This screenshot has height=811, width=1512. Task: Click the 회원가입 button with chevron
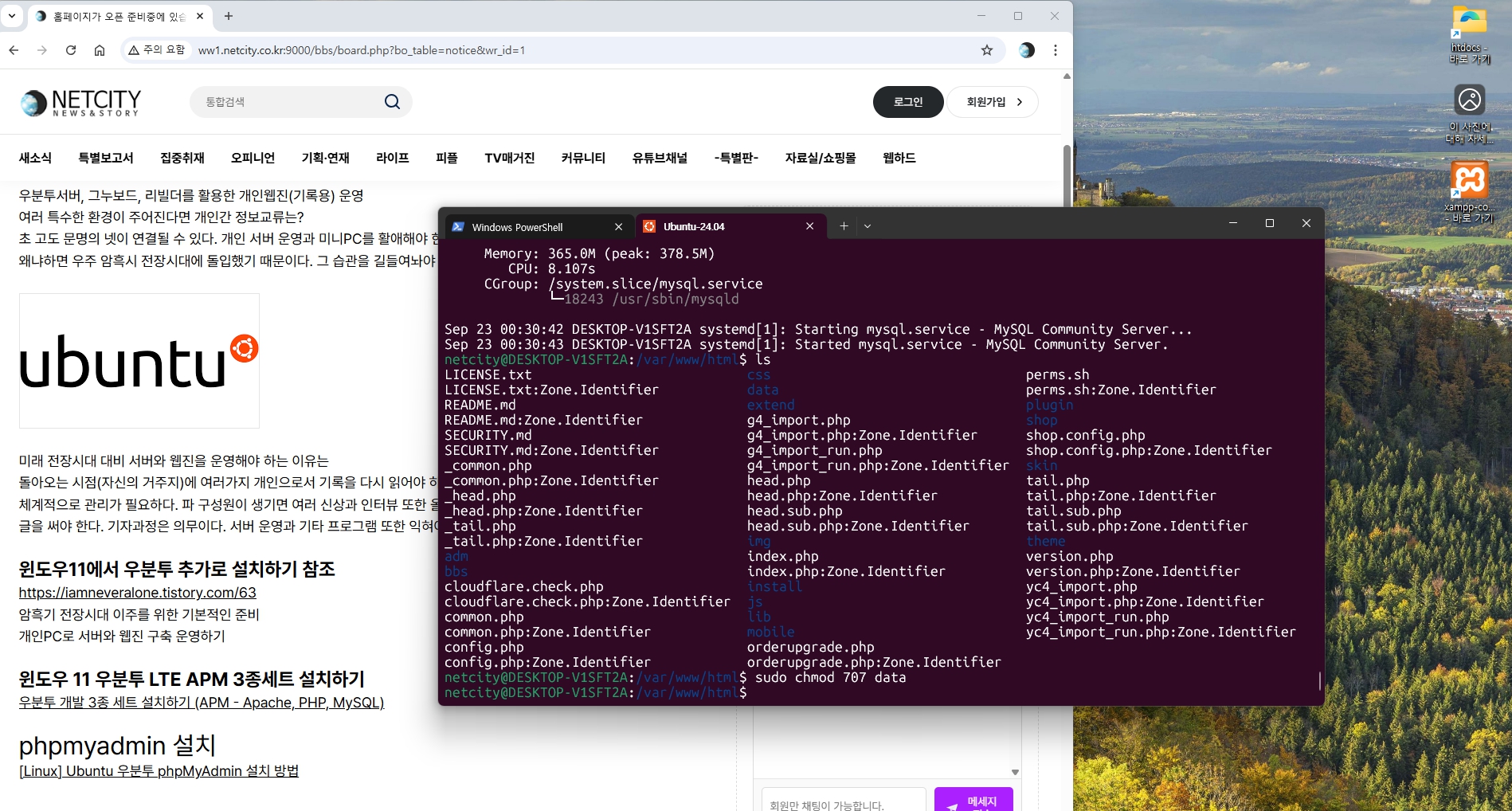tap(993, 102)
